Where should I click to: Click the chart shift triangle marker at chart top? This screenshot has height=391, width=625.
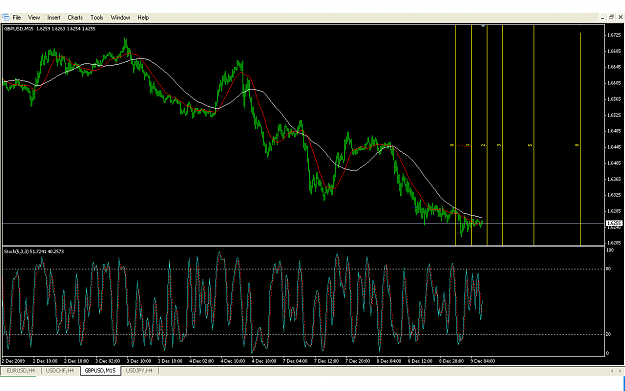coord(483,26)
